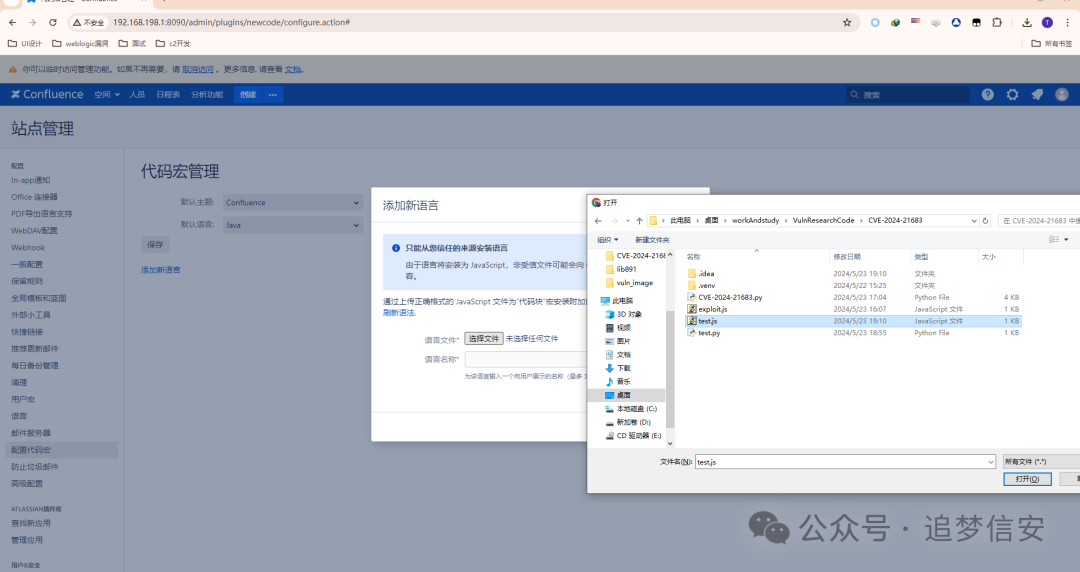Sort files by 修改日期 column header
Image resolution: width=1080 pixels, height=572 pixels.
coord(847,257)
